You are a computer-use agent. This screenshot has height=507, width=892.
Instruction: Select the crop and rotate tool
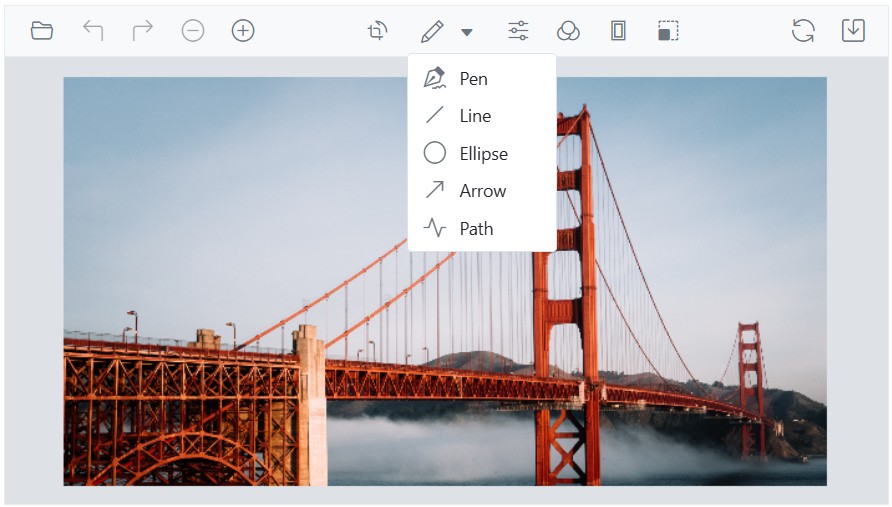click(377, 31)
